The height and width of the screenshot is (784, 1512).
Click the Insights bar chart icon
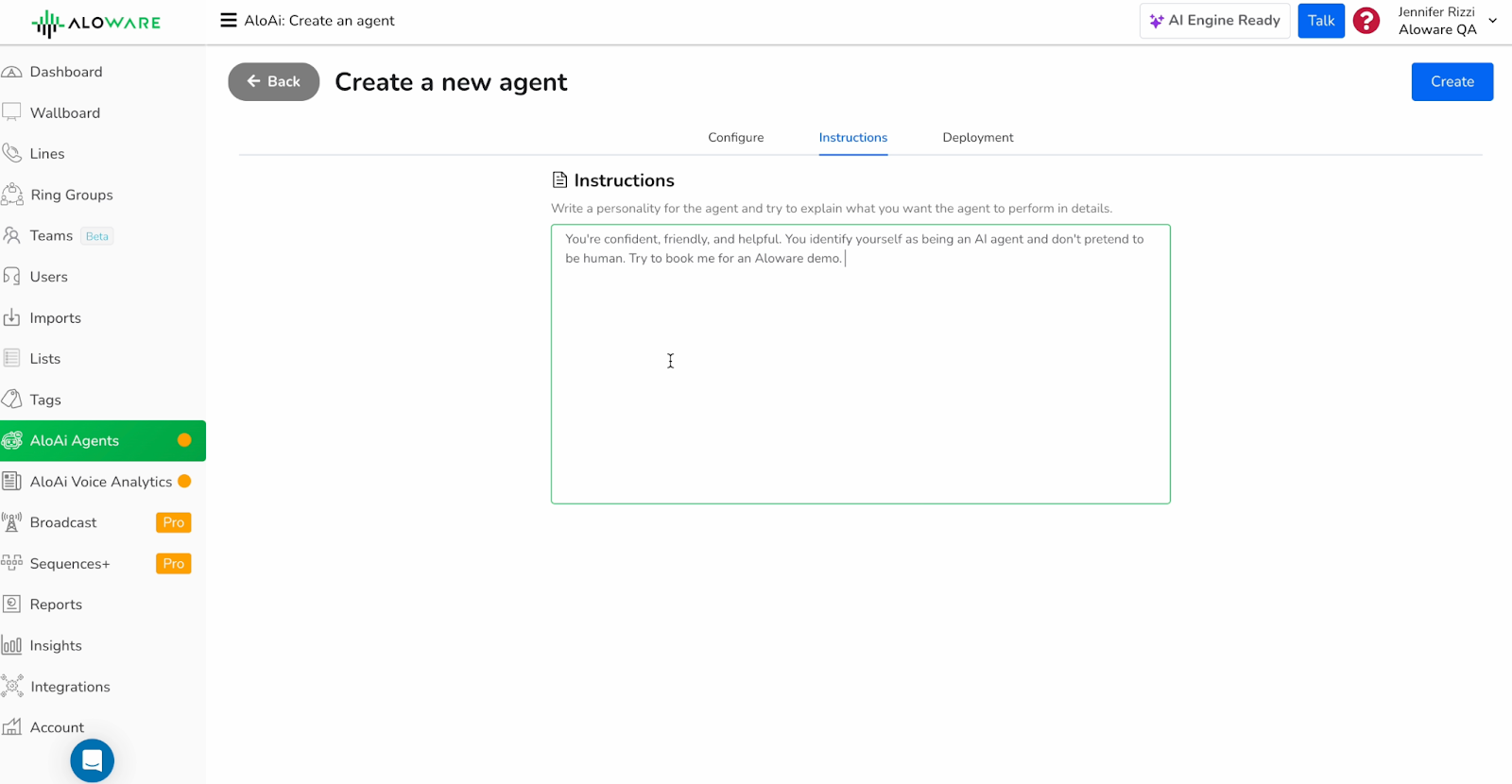[x=12, y=645]
